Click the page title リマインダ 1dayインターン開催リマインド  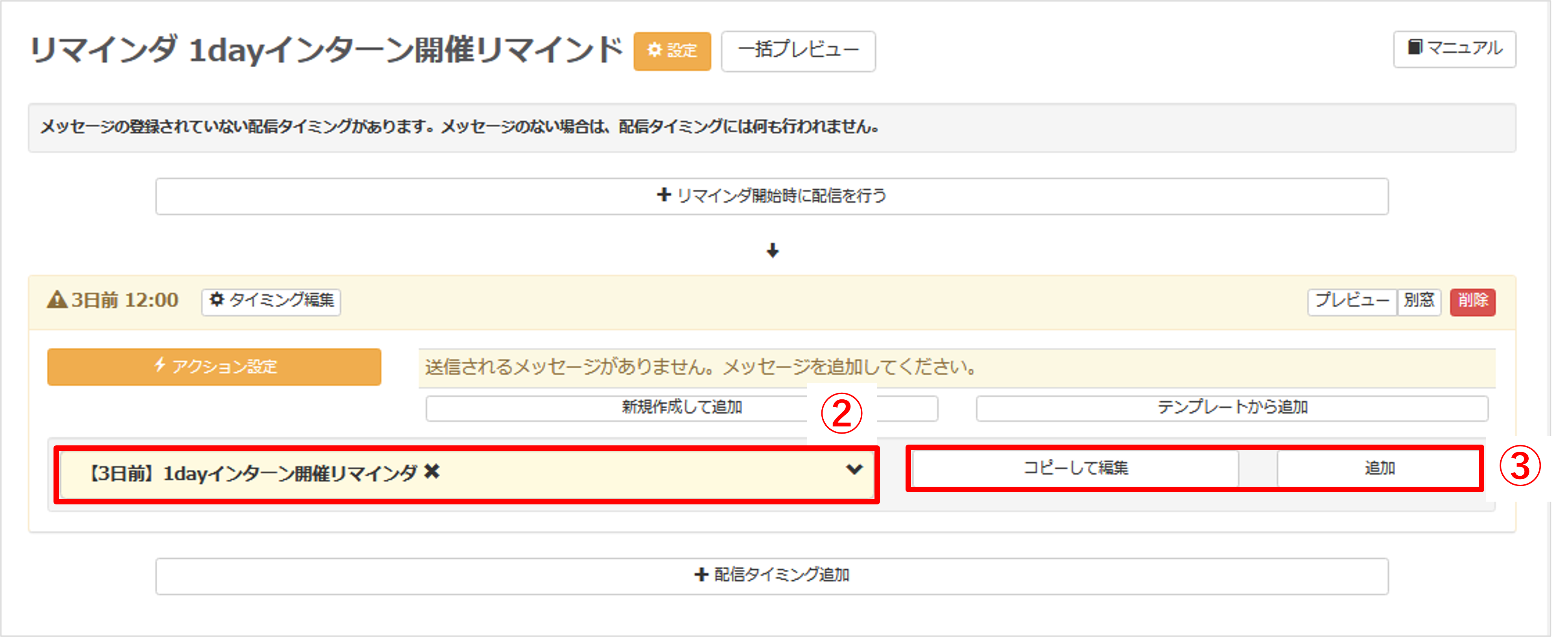(x=326, y=50)
